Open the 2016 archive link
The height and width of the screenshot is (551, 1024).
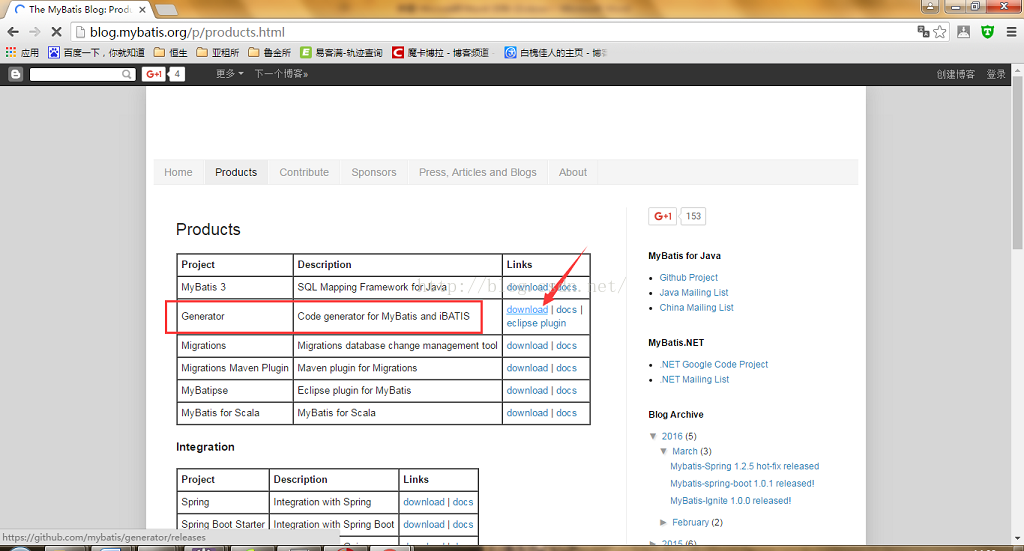pyautogui.click(x=672, y=436)
